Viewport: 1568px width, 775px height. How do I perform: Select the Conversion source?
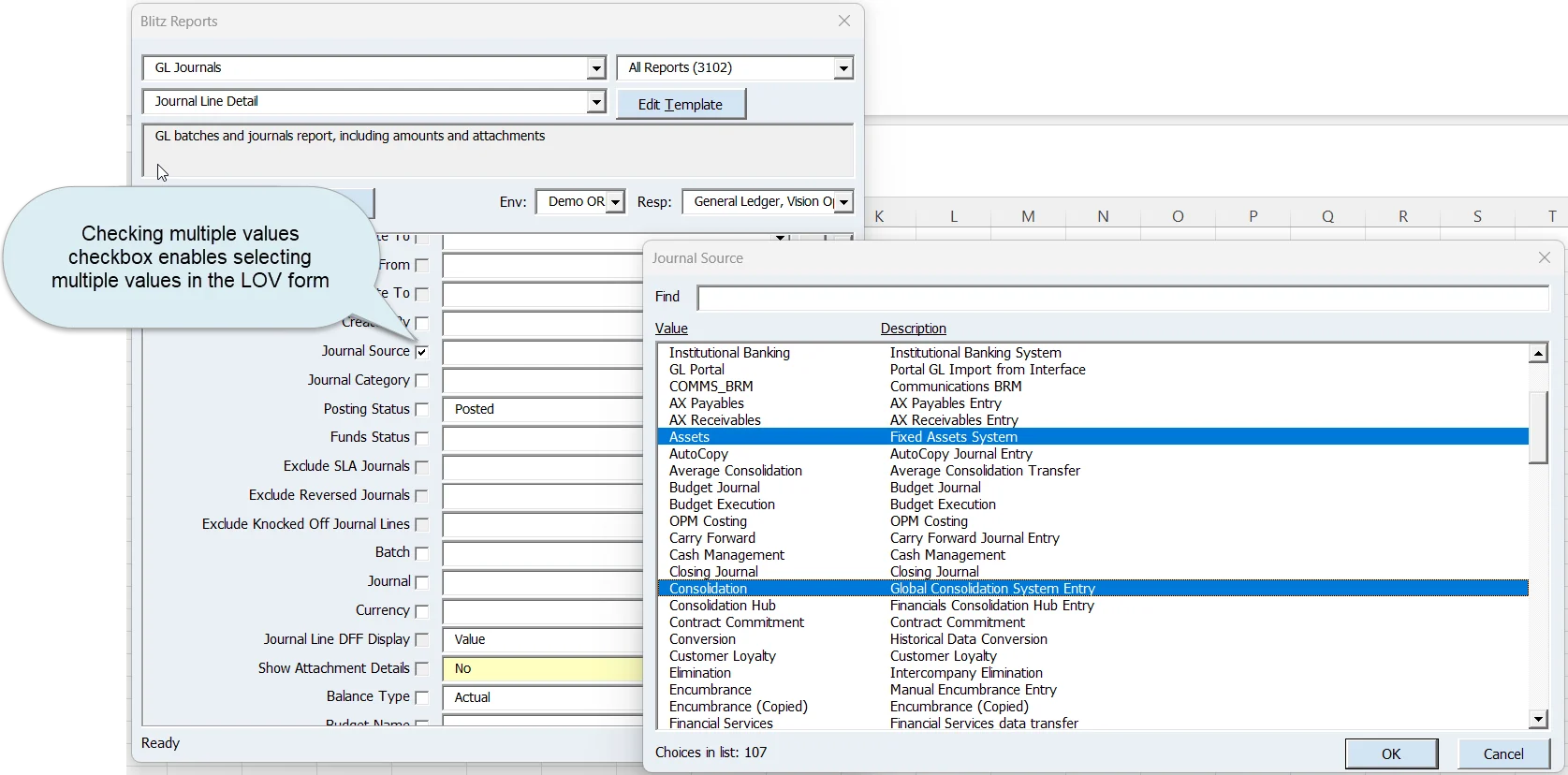click(1093, 639)
